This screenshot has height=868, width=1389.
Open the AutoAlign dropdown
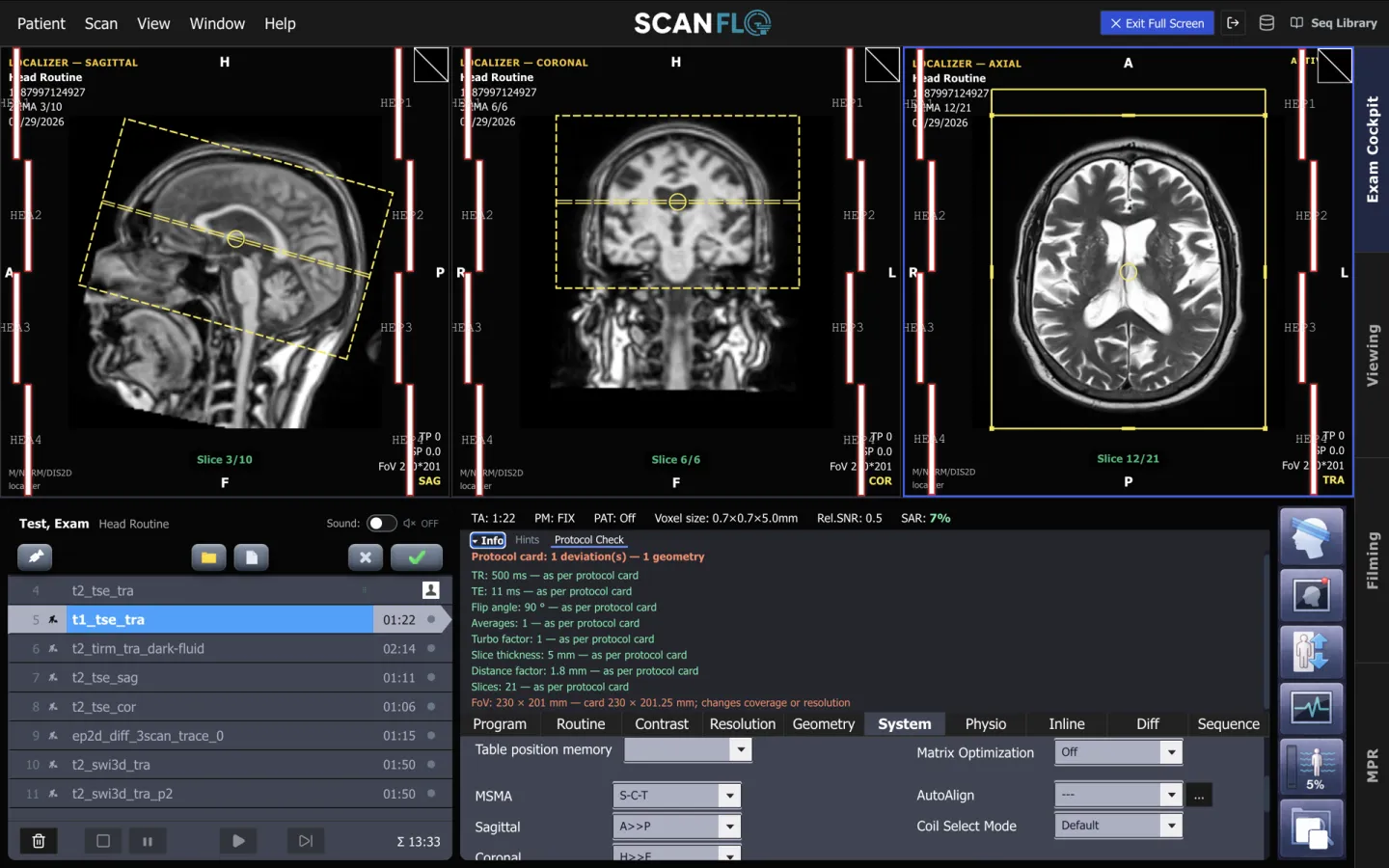coord(1118,795)
